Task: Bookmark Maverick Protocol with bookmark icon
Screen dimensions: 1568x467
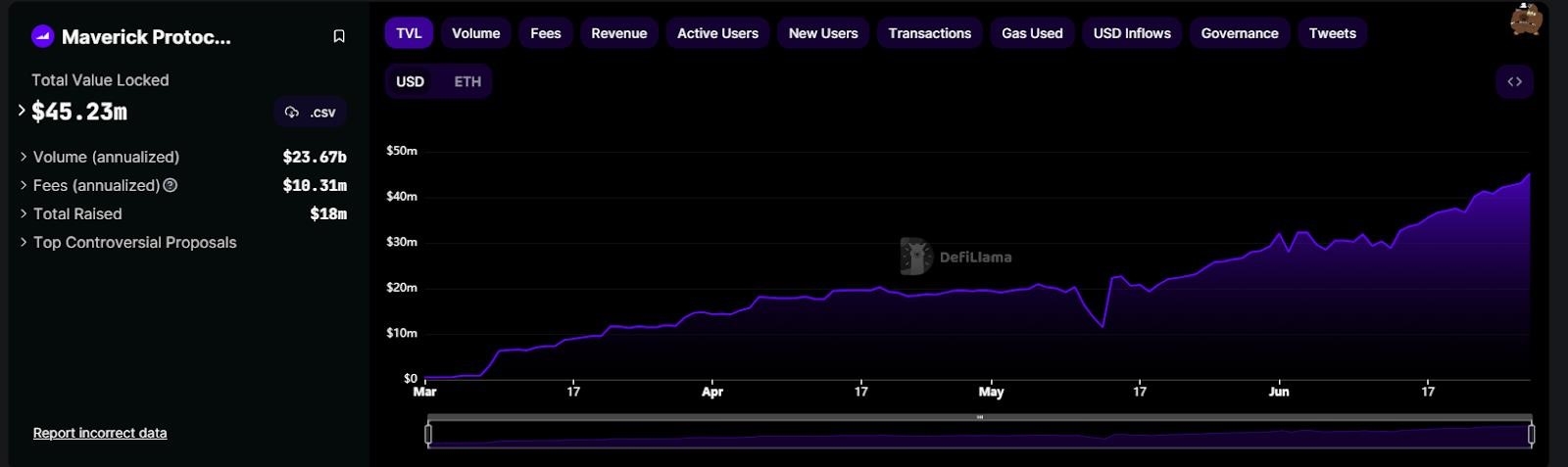Action: (x=339, y=36)
